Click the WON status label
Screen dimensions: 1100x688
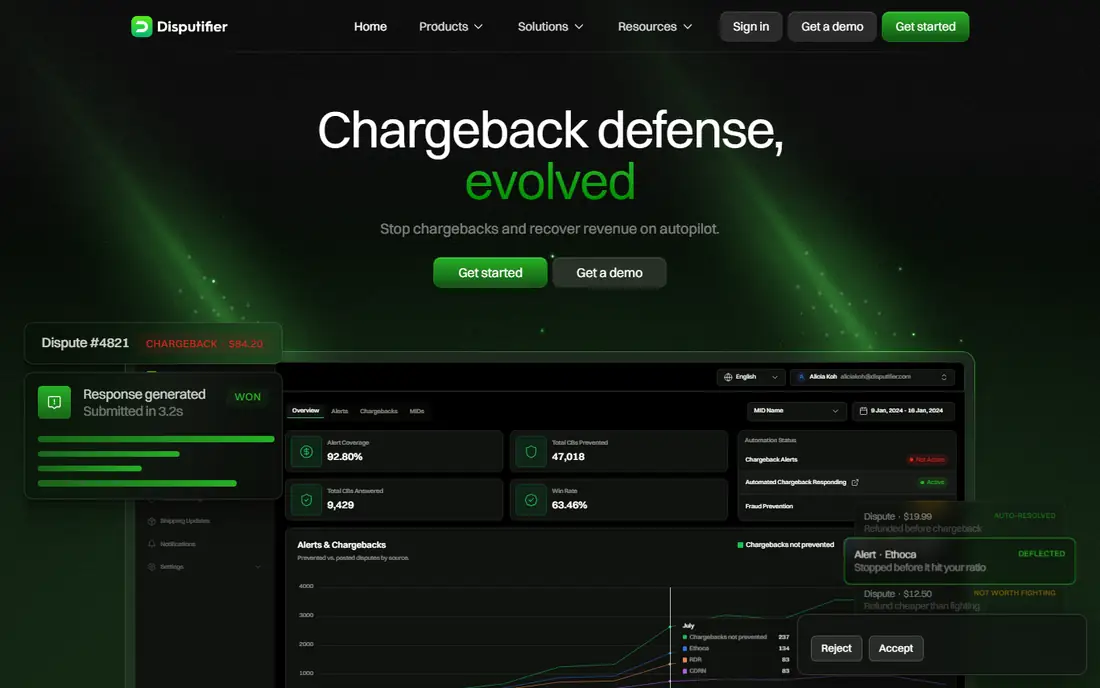click(x=248, y=397)
